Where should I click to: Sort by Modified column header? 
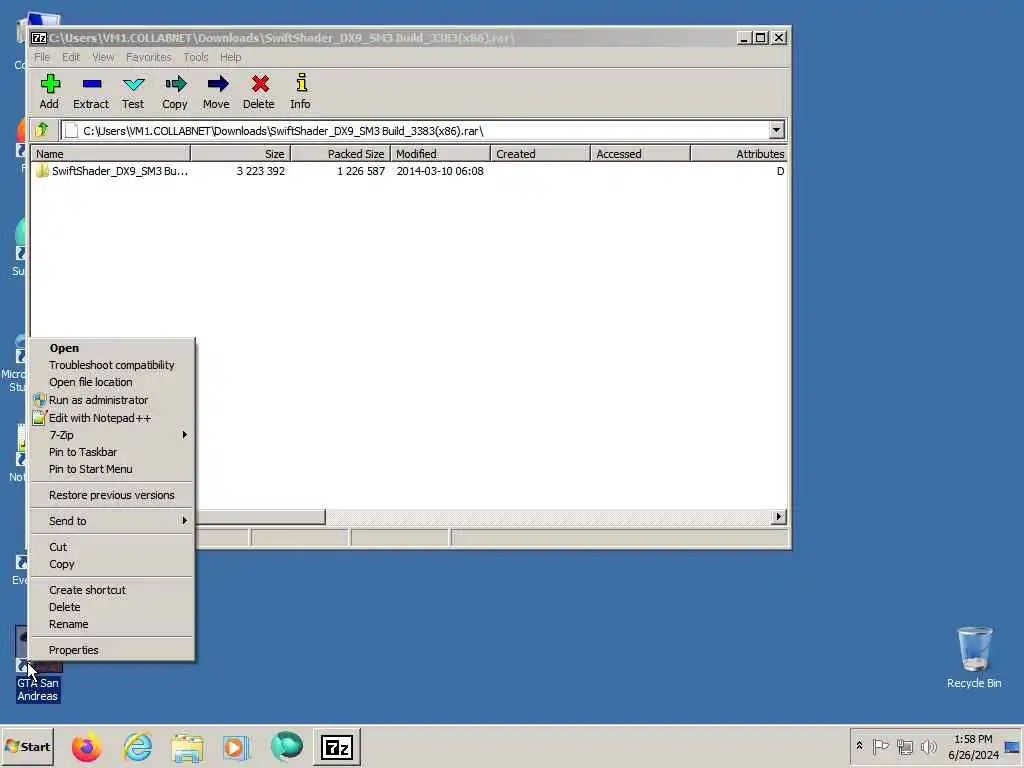(440, 153)
